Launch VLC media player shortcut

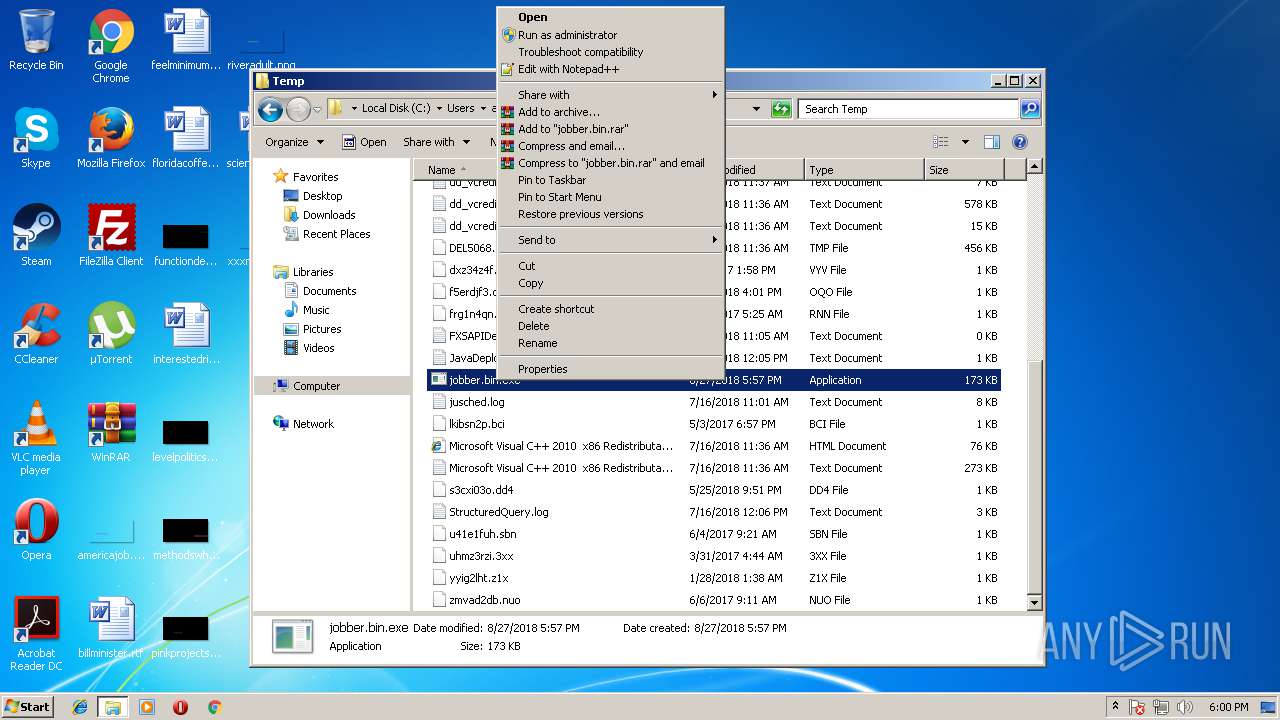click(36, 438)
